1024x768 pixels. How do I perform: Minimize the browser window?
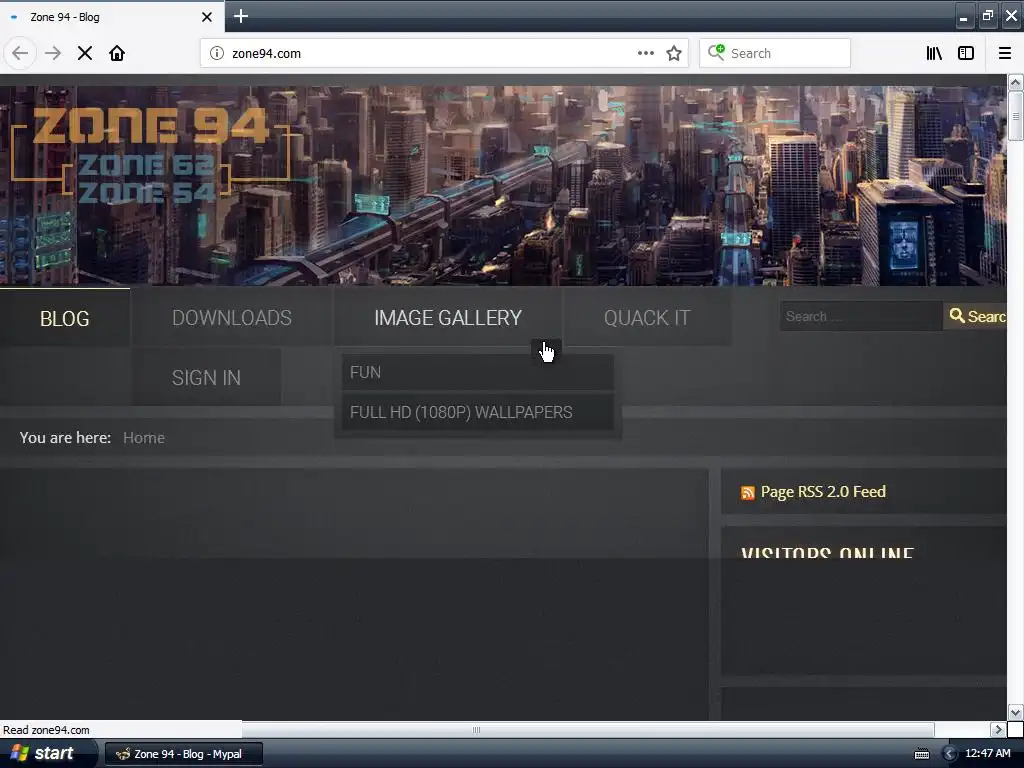[x=964, y=16]
